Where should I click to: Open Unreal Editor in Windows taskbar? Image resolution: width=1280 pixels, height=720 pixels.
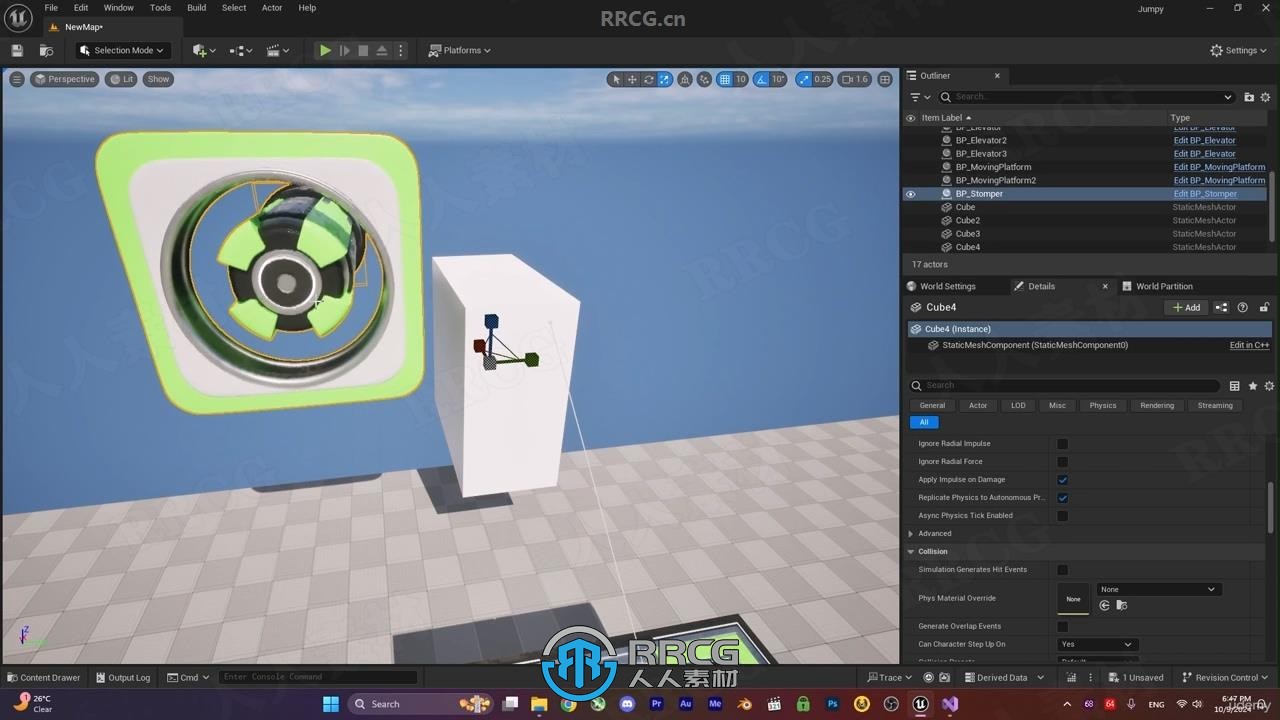coord(920,704)
